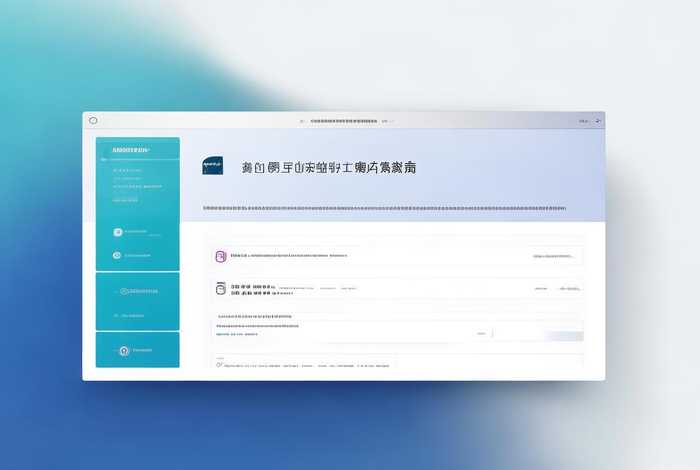Click the round icon in the bottom sidebar panel
Screen dimensions: 700x470
pos(124,351)
